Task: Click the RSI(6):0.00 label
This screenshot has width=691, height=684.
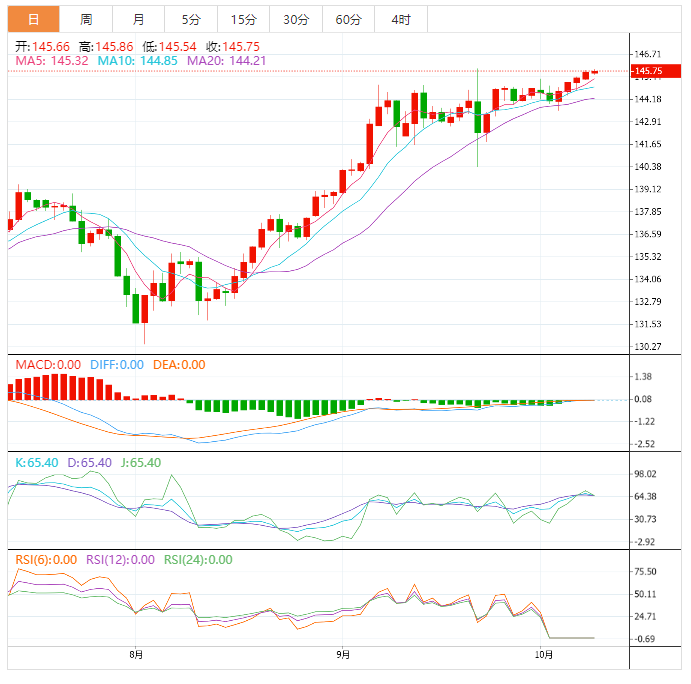Action: click(46, 560)
